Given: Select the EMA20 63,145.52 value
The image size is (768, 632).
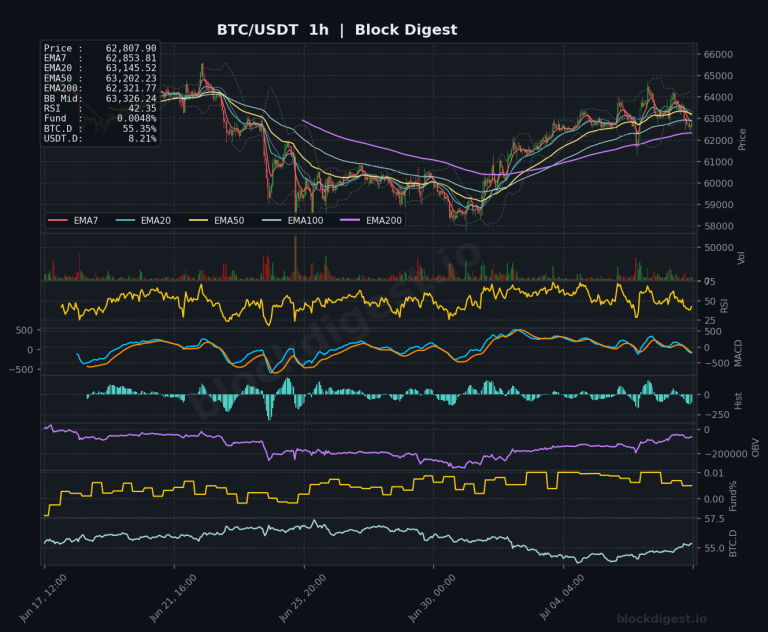Looking at the screenshot, I should click(x=100, y=68).
